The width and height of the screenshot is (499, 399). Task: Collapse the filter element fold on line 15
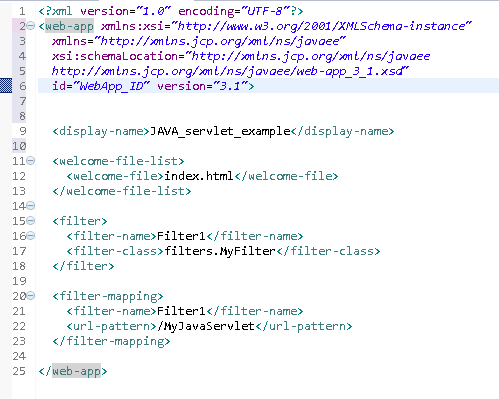coord(30,221)
